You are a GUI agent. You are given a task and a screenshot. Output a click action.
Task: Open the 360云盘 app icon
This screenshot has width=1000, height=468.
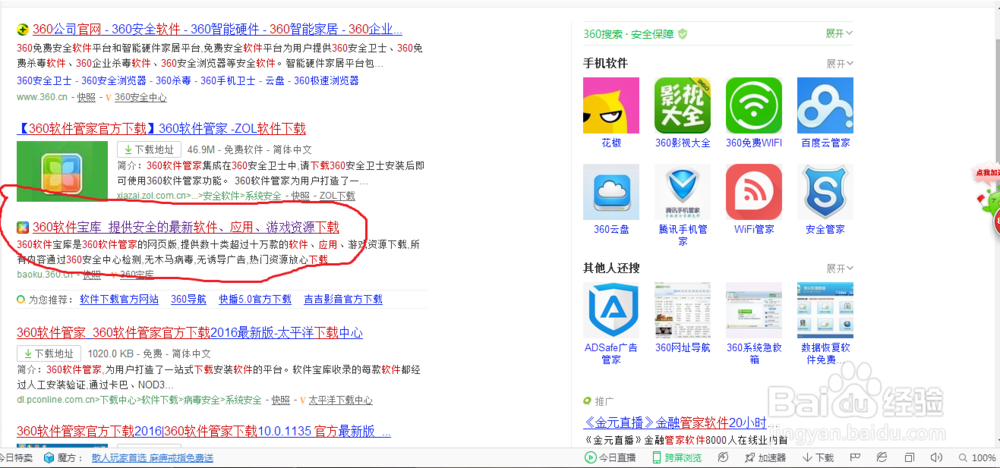(x=611, y=192)
